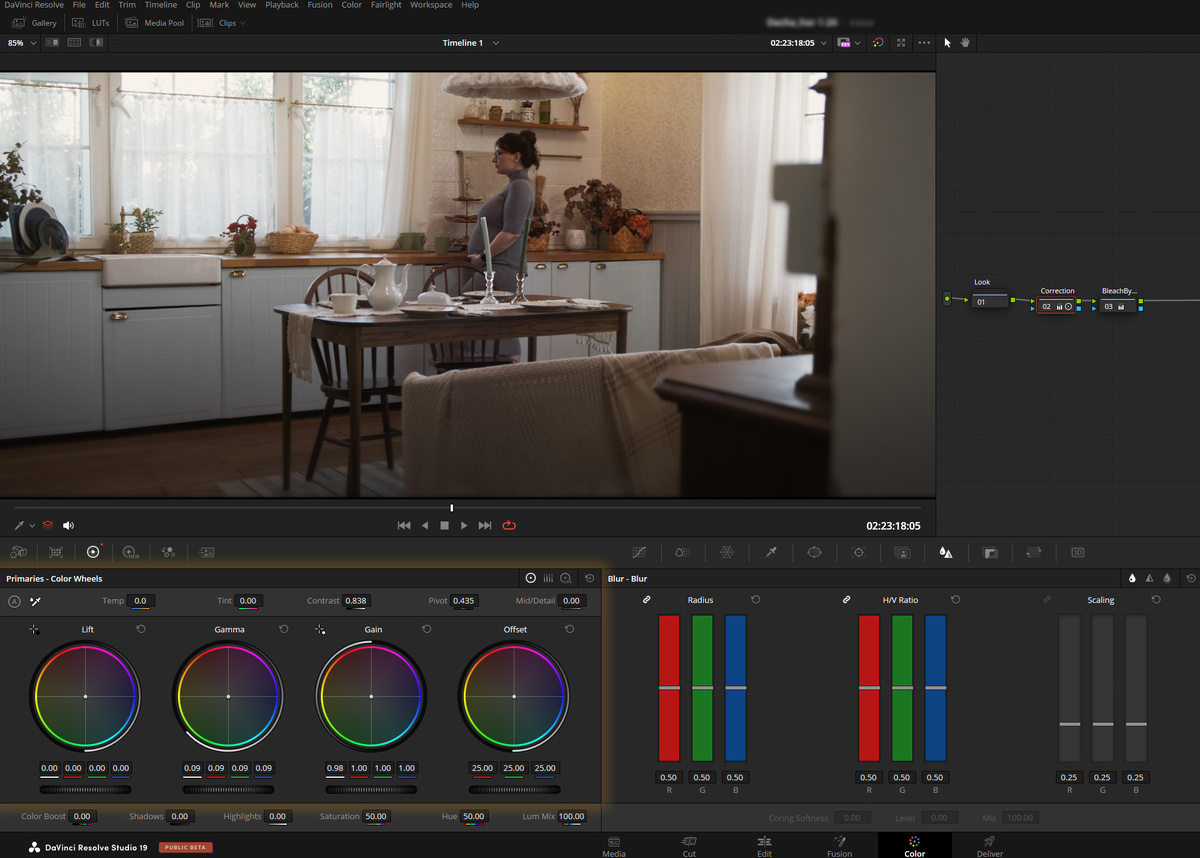The width and height of the screenshot is (1200, 858).
Task: Toggle loop playback button
Action: pos(509,525)
